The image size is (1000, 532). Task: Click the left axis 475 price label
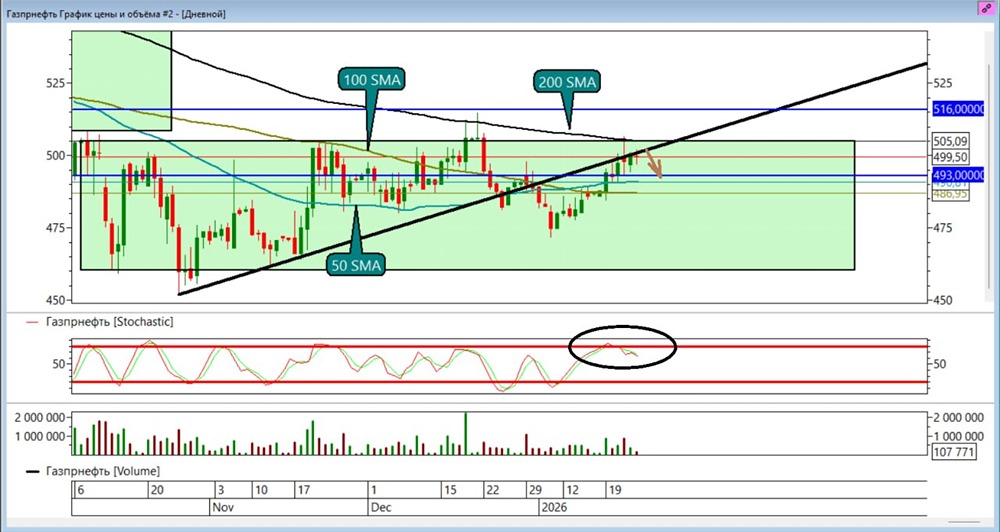click(x=57, y=228)
